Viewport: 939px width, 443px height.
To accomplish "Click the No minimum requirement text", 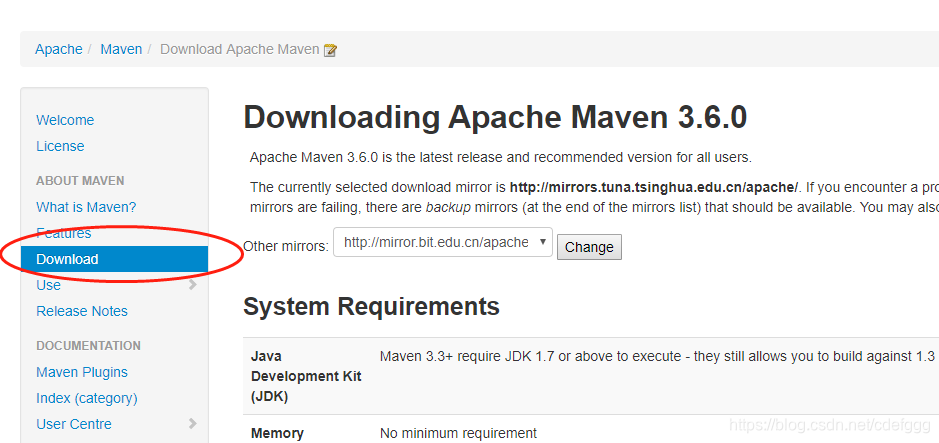I will pyautogui.click(x=458, y=433).
